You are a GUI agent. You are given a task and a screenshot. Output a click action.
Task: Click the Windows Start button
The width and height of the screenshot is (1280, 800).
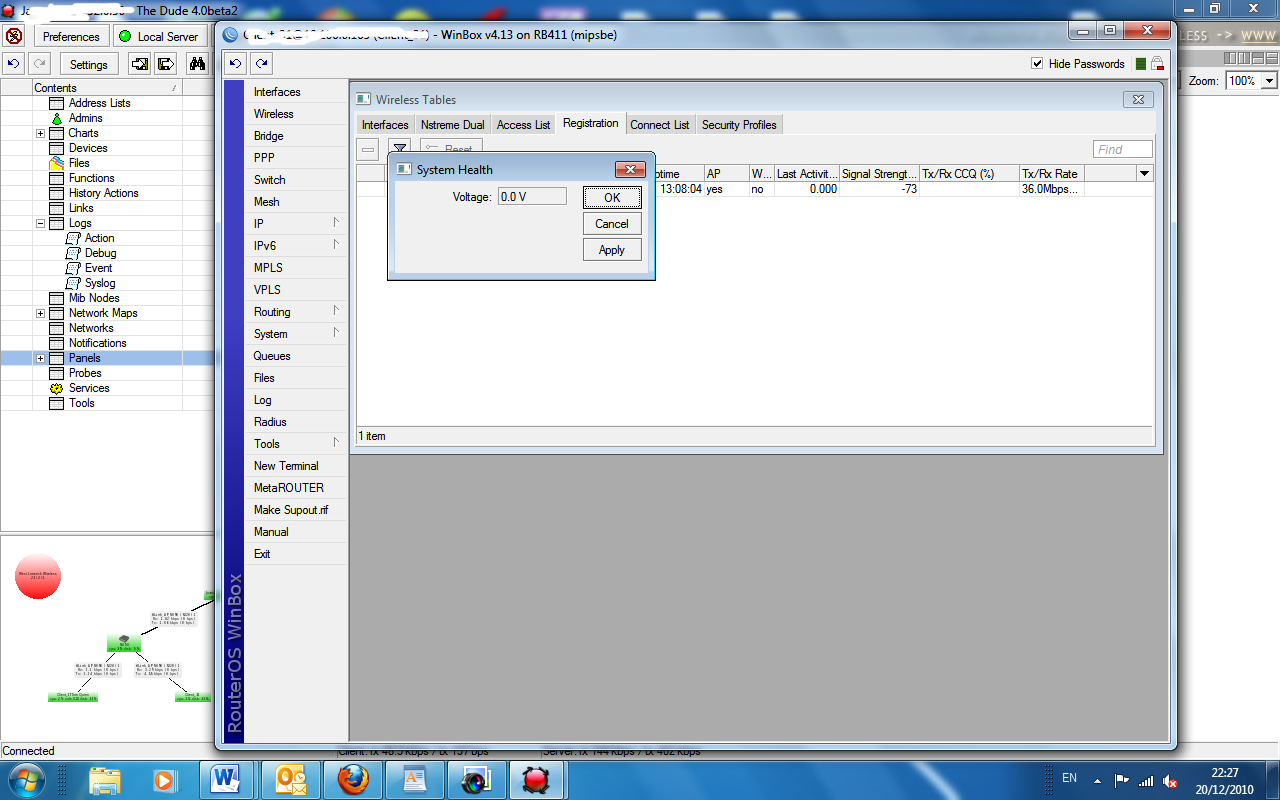pos(24,779)
